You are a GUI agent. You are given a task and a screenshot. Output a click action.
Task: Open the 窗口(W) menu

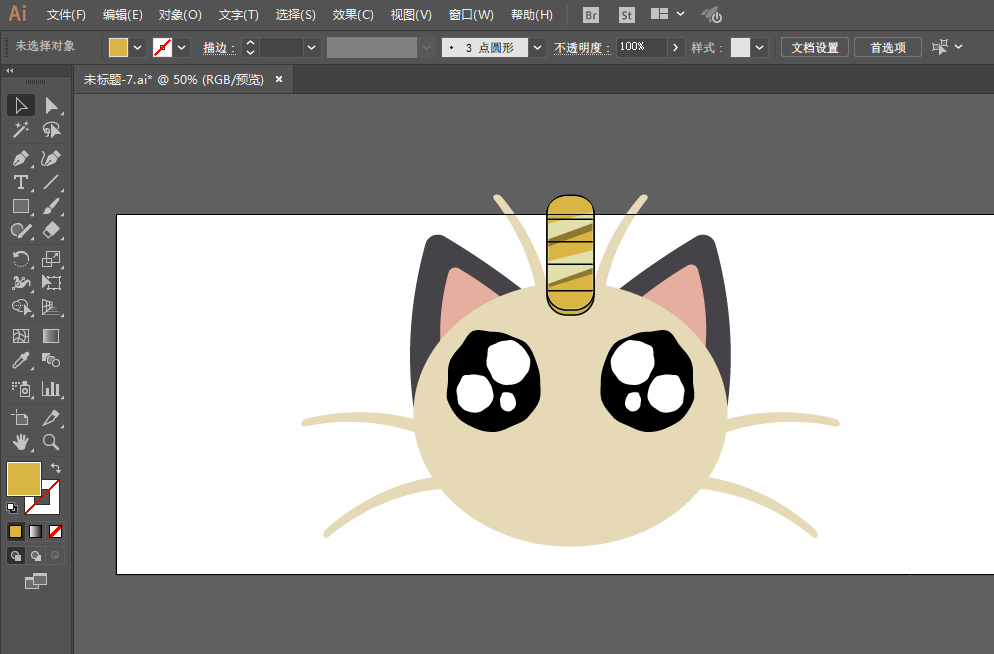tap(471, 15)
